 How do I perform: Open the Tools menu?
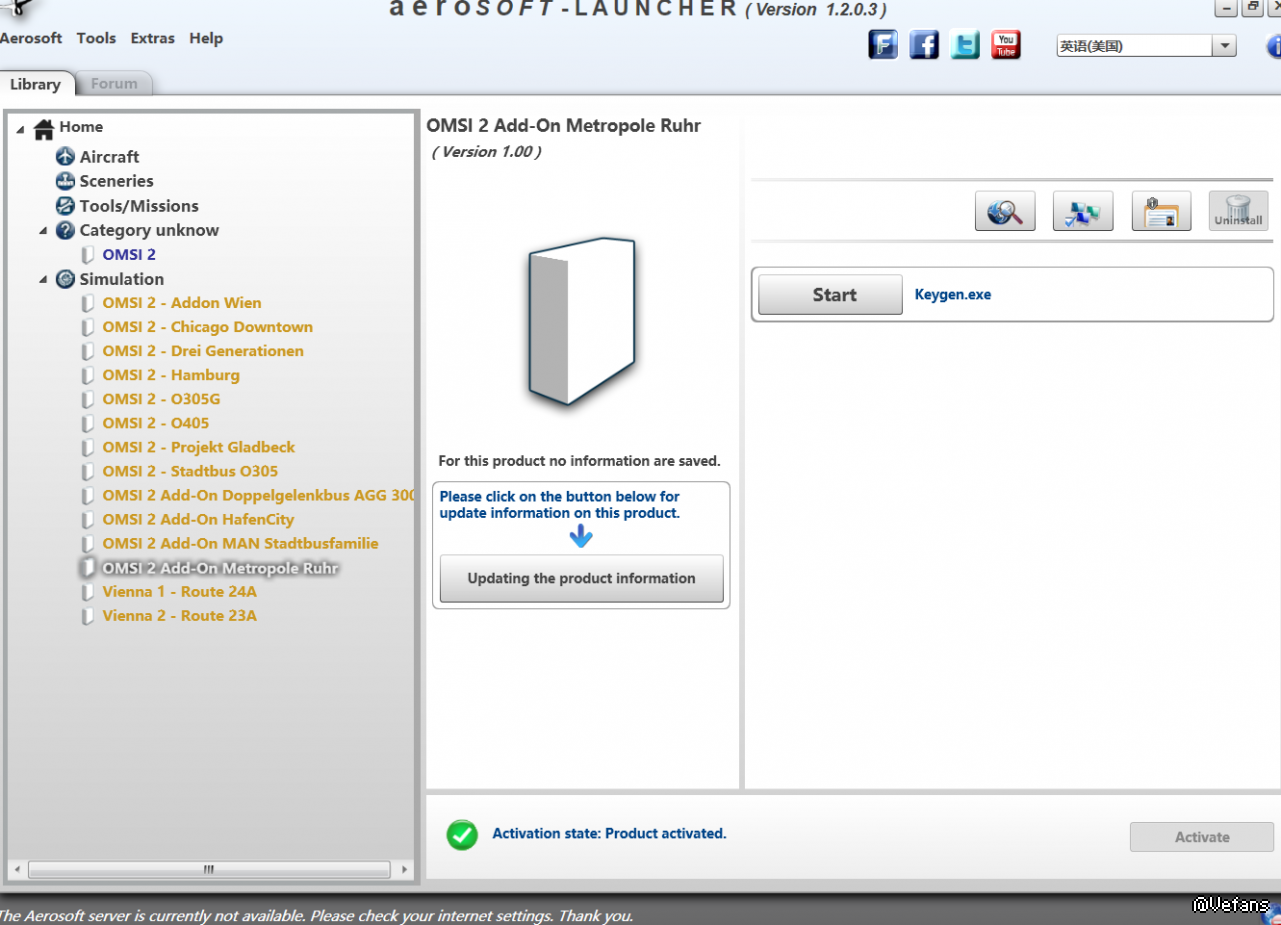(96, 38)
